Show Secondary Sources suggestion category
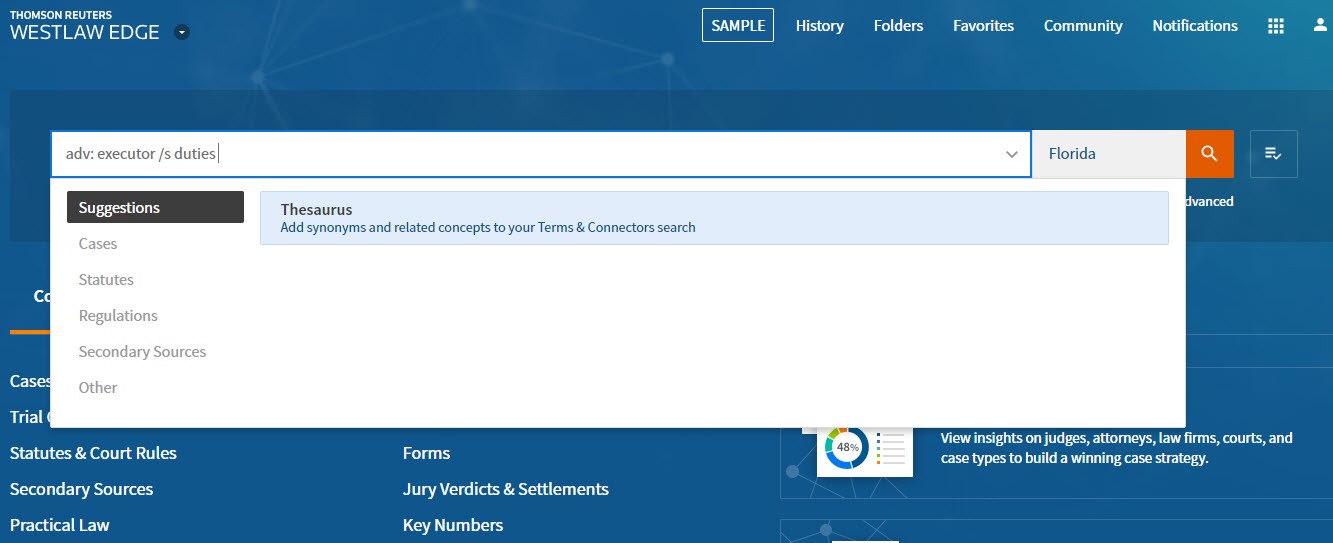Image resolution: width=1333 pixels, height=543 pixels. (x=142, y=352)
